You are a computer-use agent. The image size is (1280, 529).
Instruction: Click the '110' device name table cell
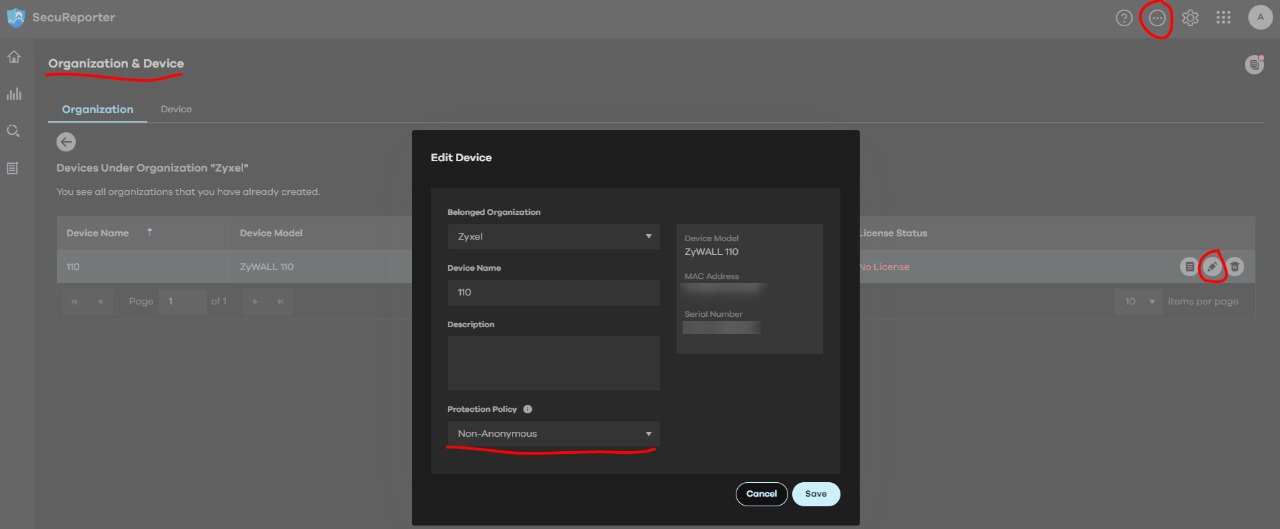coord(73,267)
